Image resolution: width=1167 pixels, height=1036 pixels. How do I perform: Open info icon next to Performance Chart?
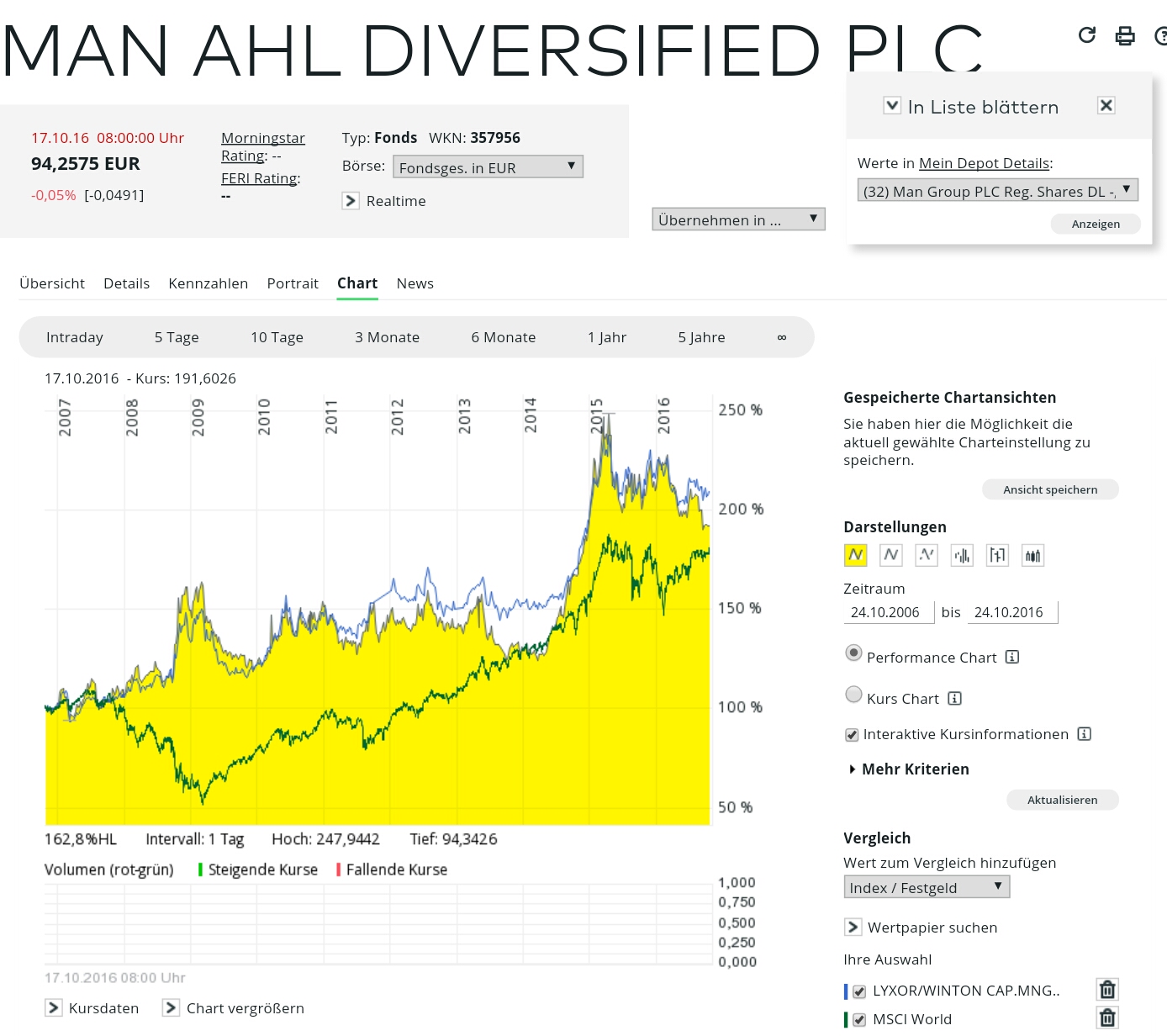click(x=1012, y=657)
